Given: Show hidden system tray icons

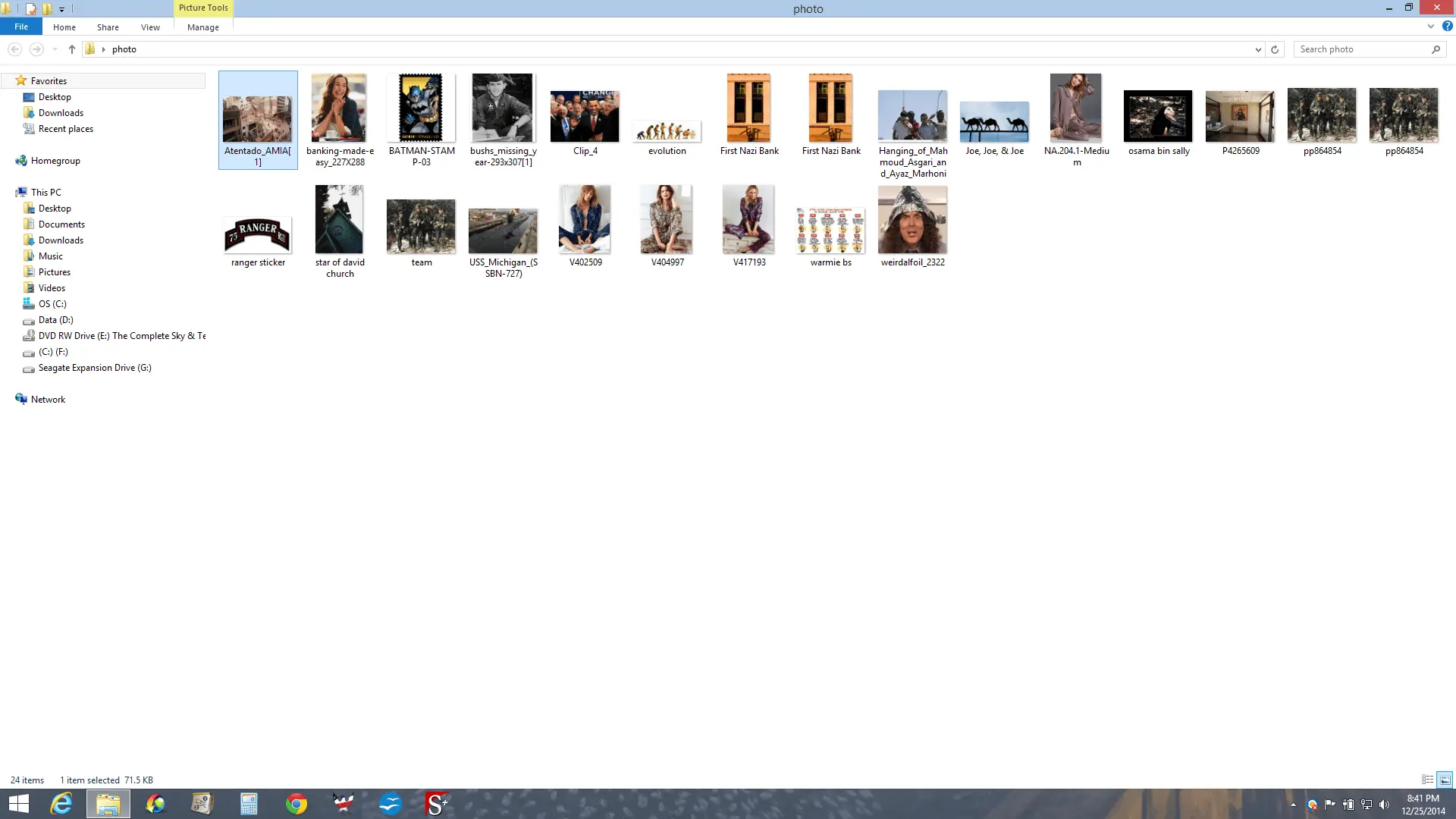Looking at the screenshot, I should [x=1293, y=805].
